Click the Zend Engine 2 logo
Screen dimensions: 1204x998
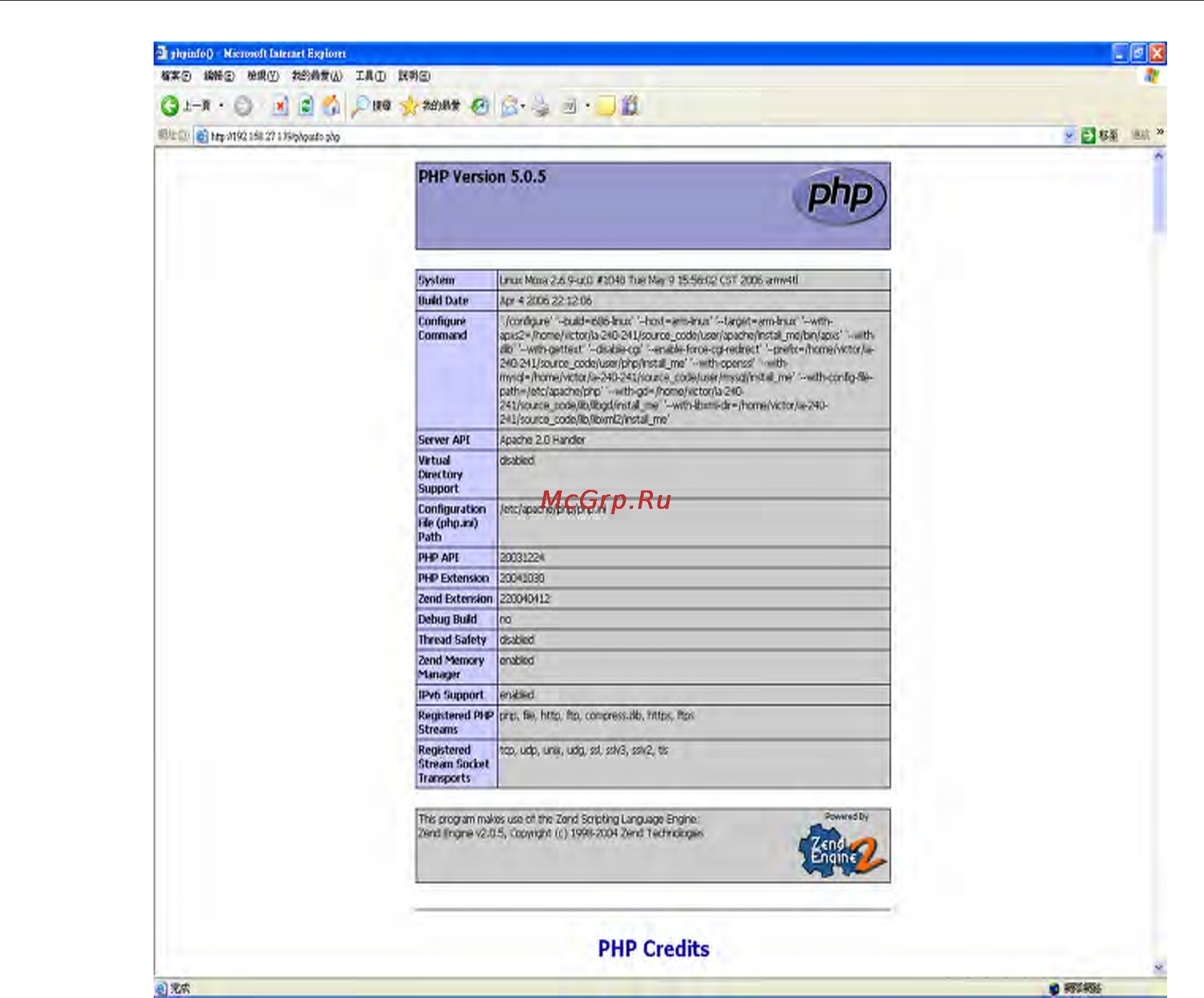[842, 850]
